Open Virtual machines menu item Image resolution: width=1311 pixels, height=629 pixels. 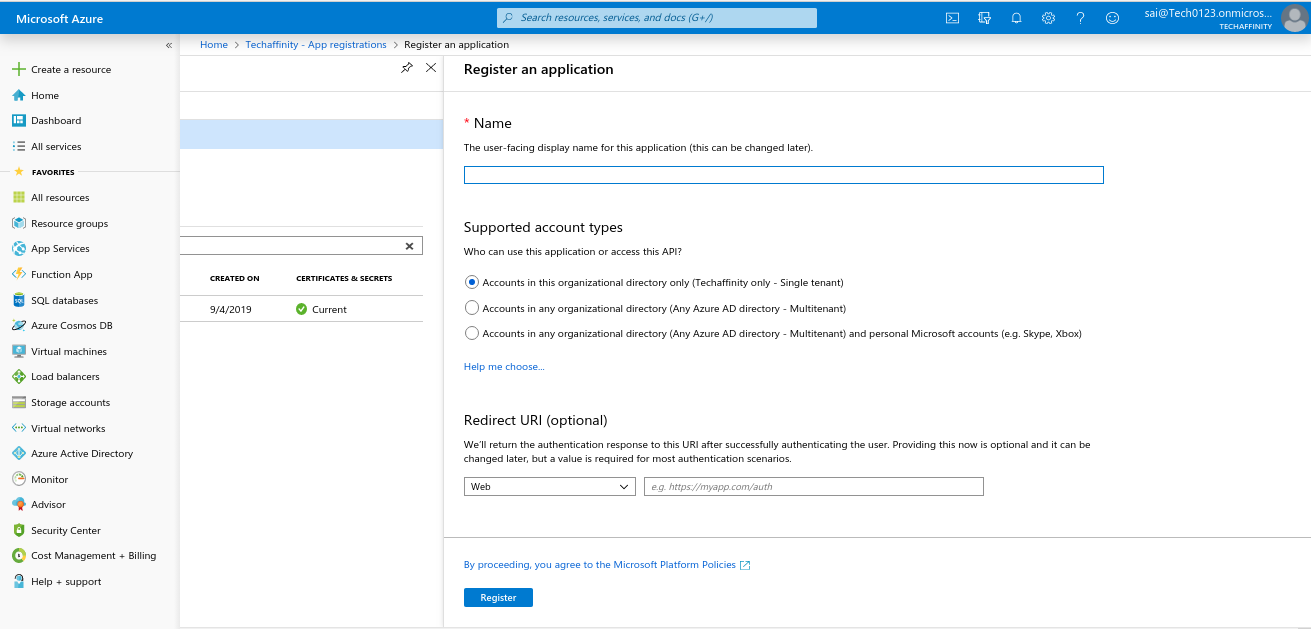pyautogui.click(x=69, y=351)
